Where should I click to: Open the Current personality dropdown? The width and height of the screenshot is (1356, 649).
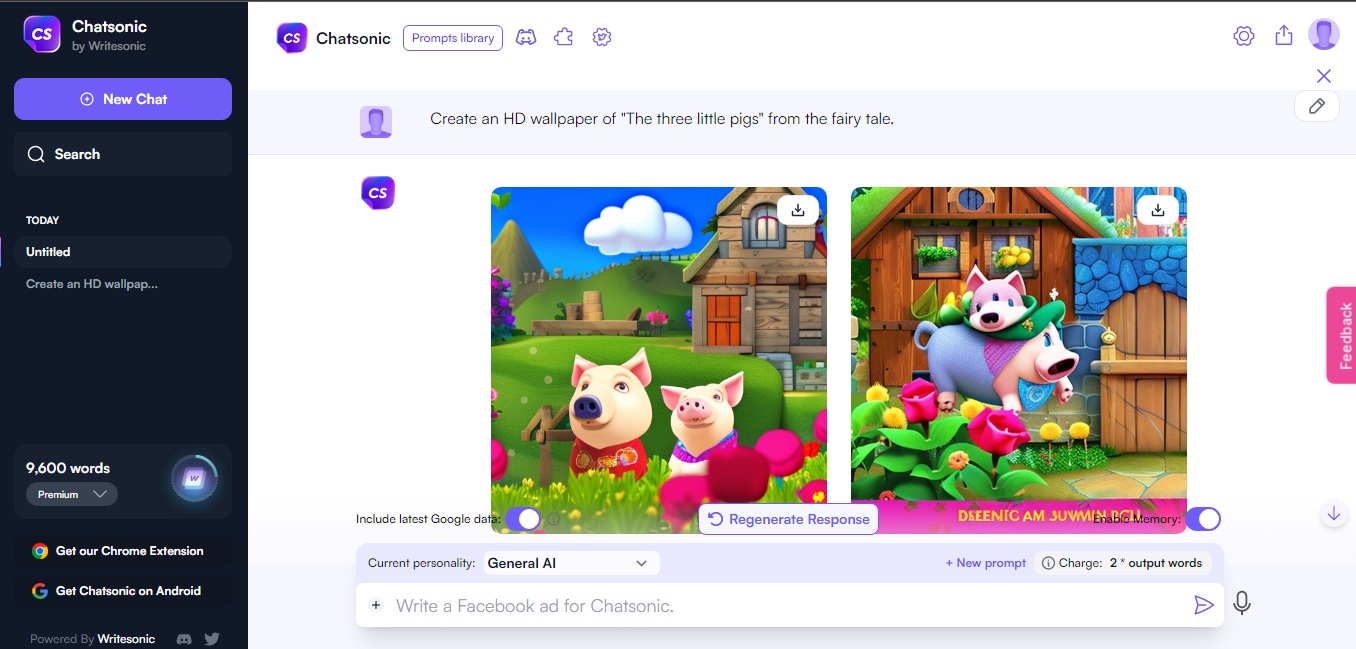(571, 563)
